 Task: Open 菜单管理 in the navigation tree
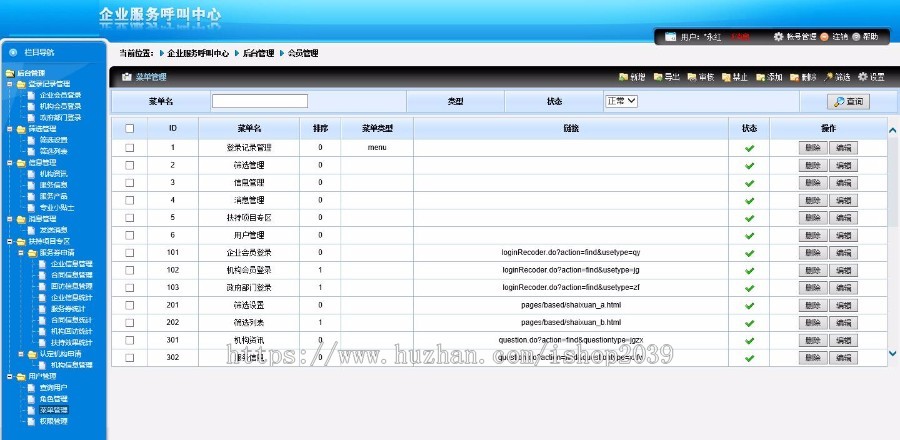[x=54, y=410]
